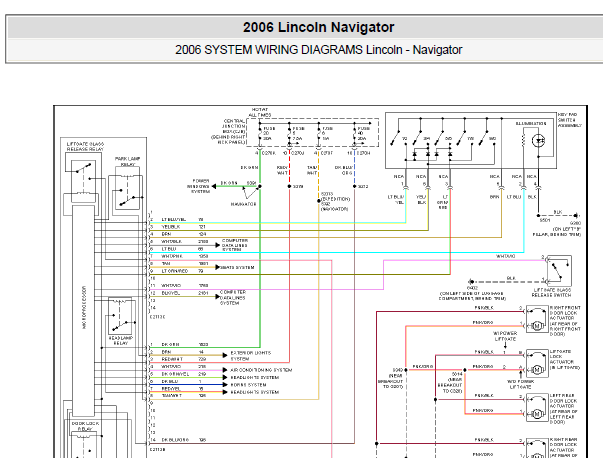Click the 'LIFTGATE GLASS RELEASE SWITCH' label
The height and width of the screenshot is (458, 603).
(551, 292)
